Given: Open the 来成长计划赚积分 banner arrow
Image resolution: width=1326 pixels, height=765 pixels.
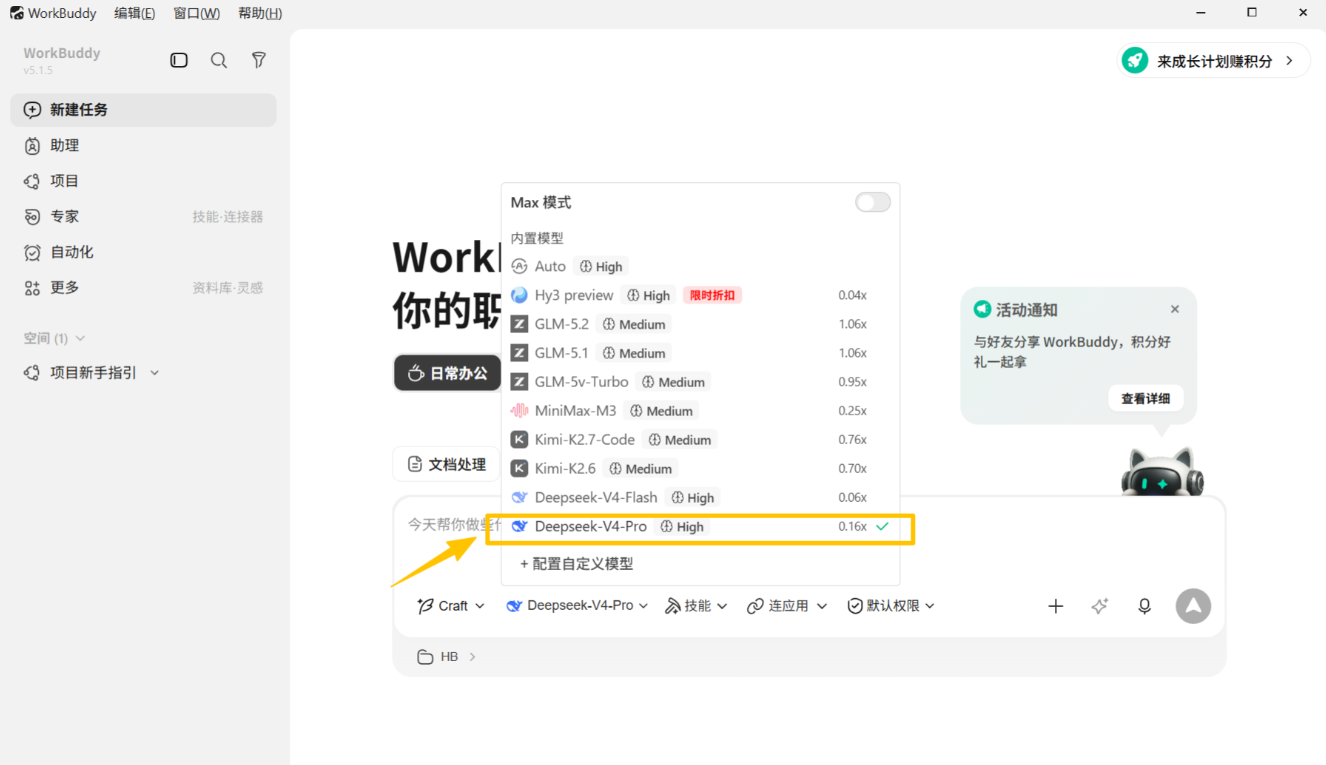Looking at the screenshot, I should pos(1290,61).
